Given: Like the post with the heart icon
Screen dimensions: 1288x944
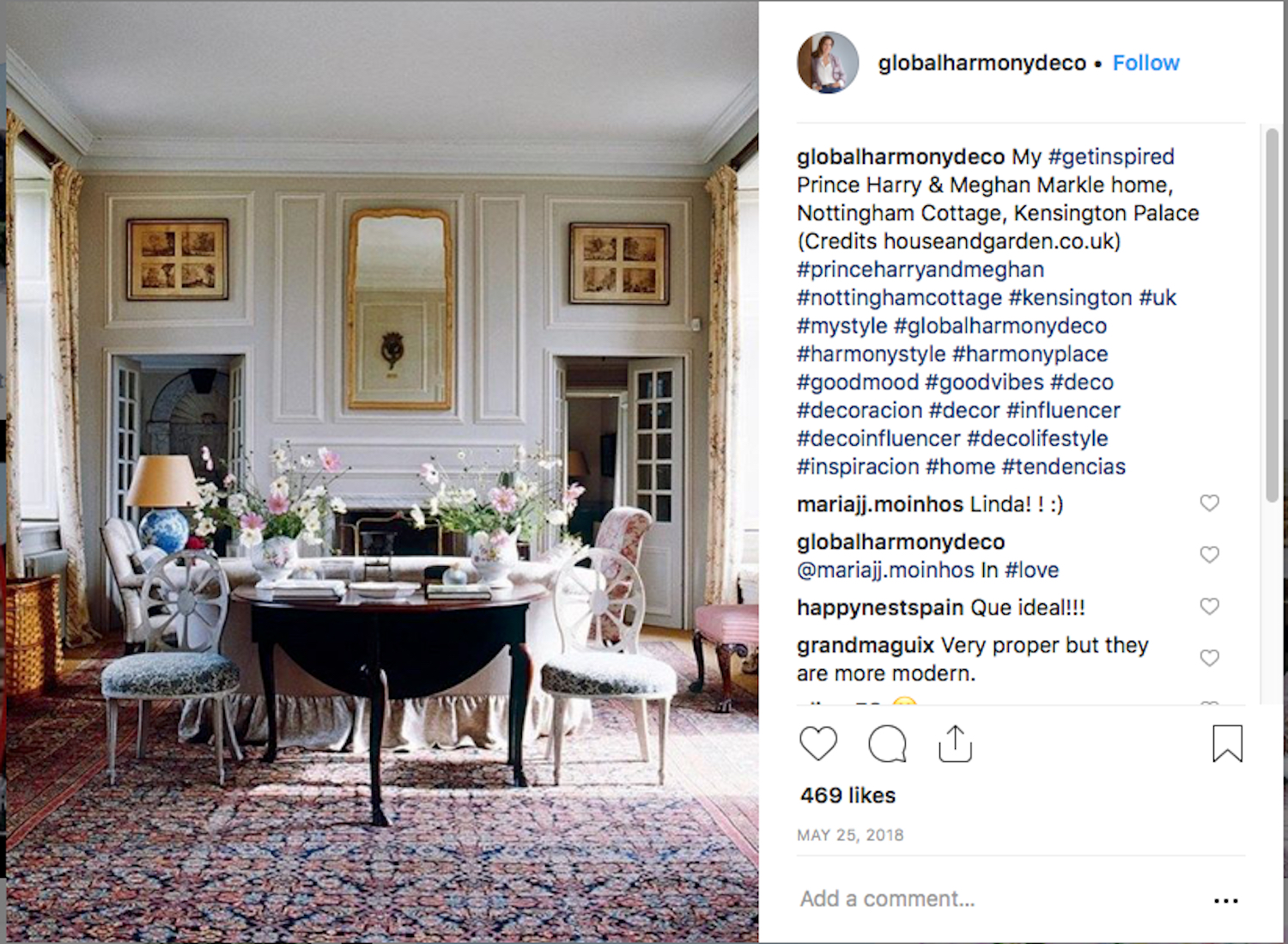Looking at the screenshot, I should [817, 744].
